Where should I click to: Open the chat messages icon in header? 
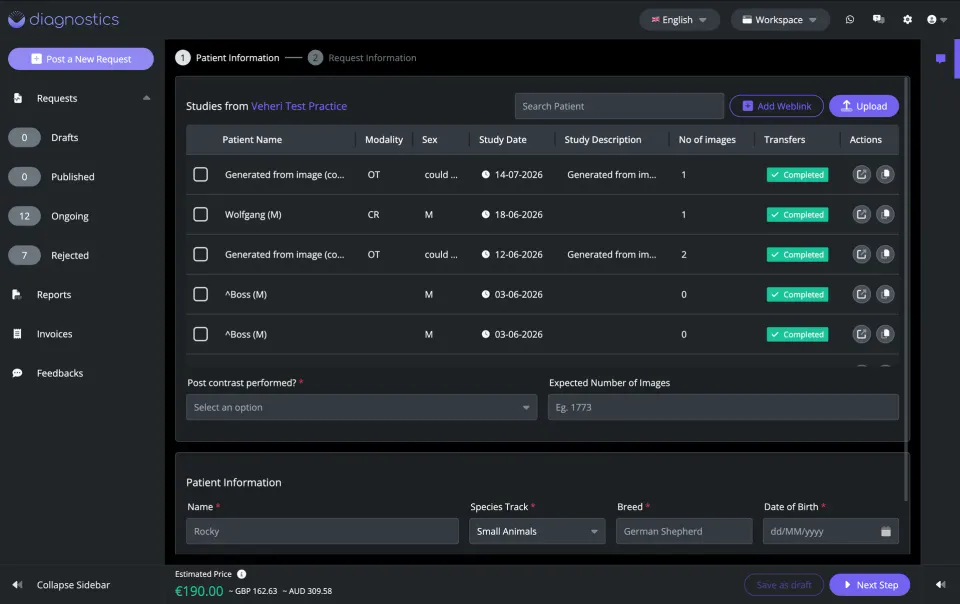point(879,20)
